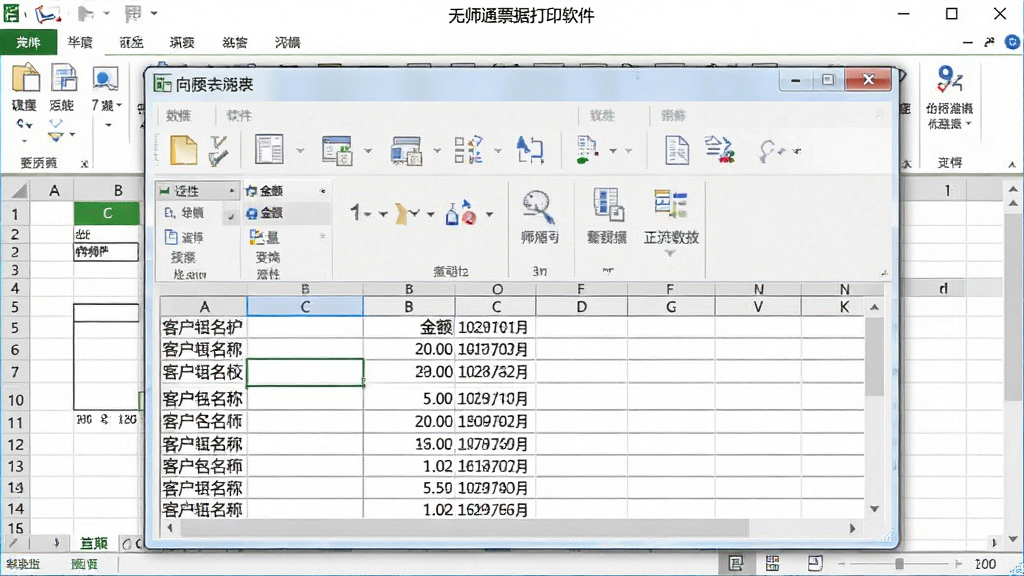This screenshot has height=576, width=1024.
Task: Click the select-all corner triangle in the main window
Action: tap(18, 191)
